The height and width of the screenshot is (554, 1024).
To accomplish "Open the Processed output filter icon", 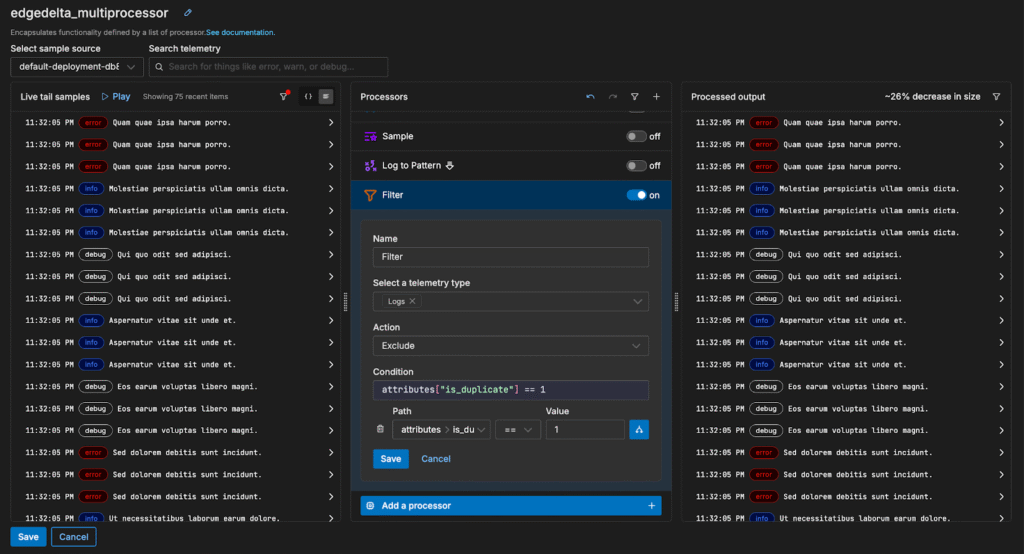I will click(x=996, y=97).
